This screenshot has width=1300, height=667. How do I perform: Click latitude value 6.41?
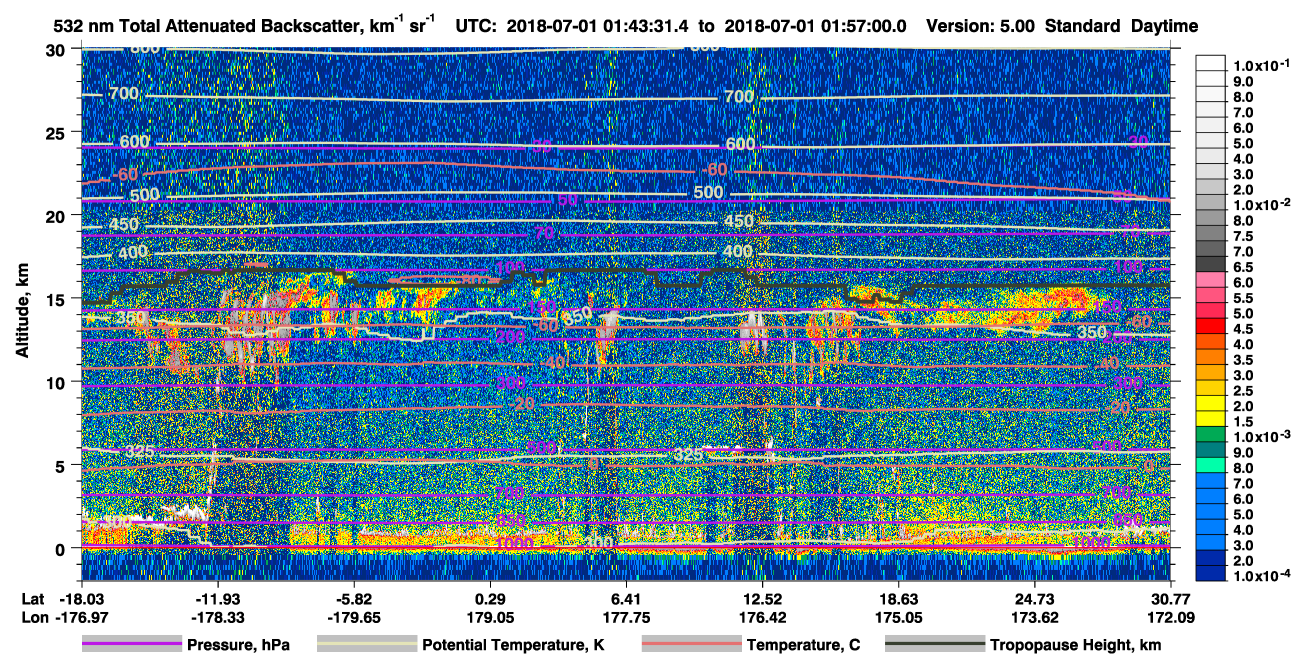click(x=626, y=599)
